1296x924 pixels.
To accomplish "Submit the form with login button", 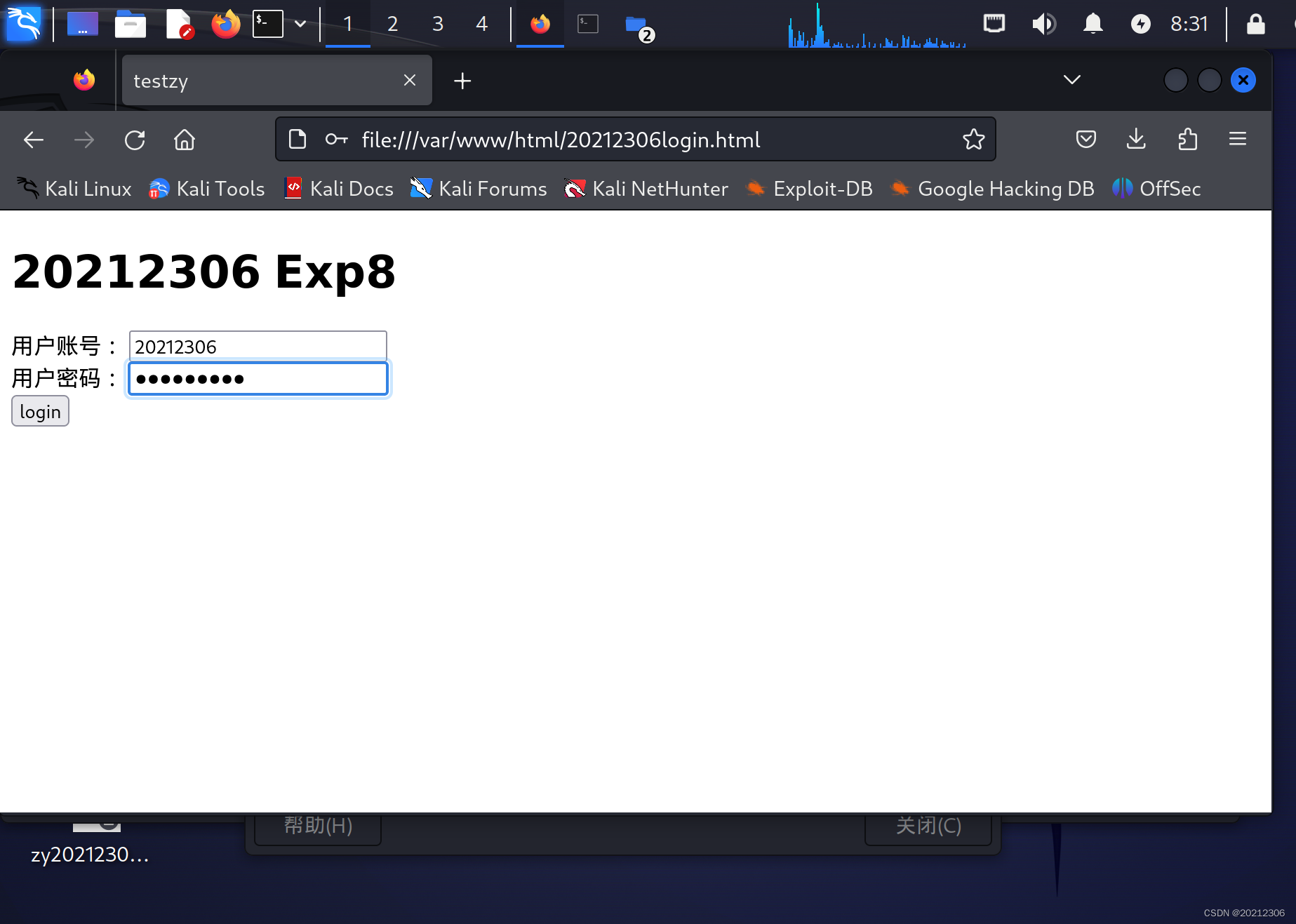I will tap(40, 411).
